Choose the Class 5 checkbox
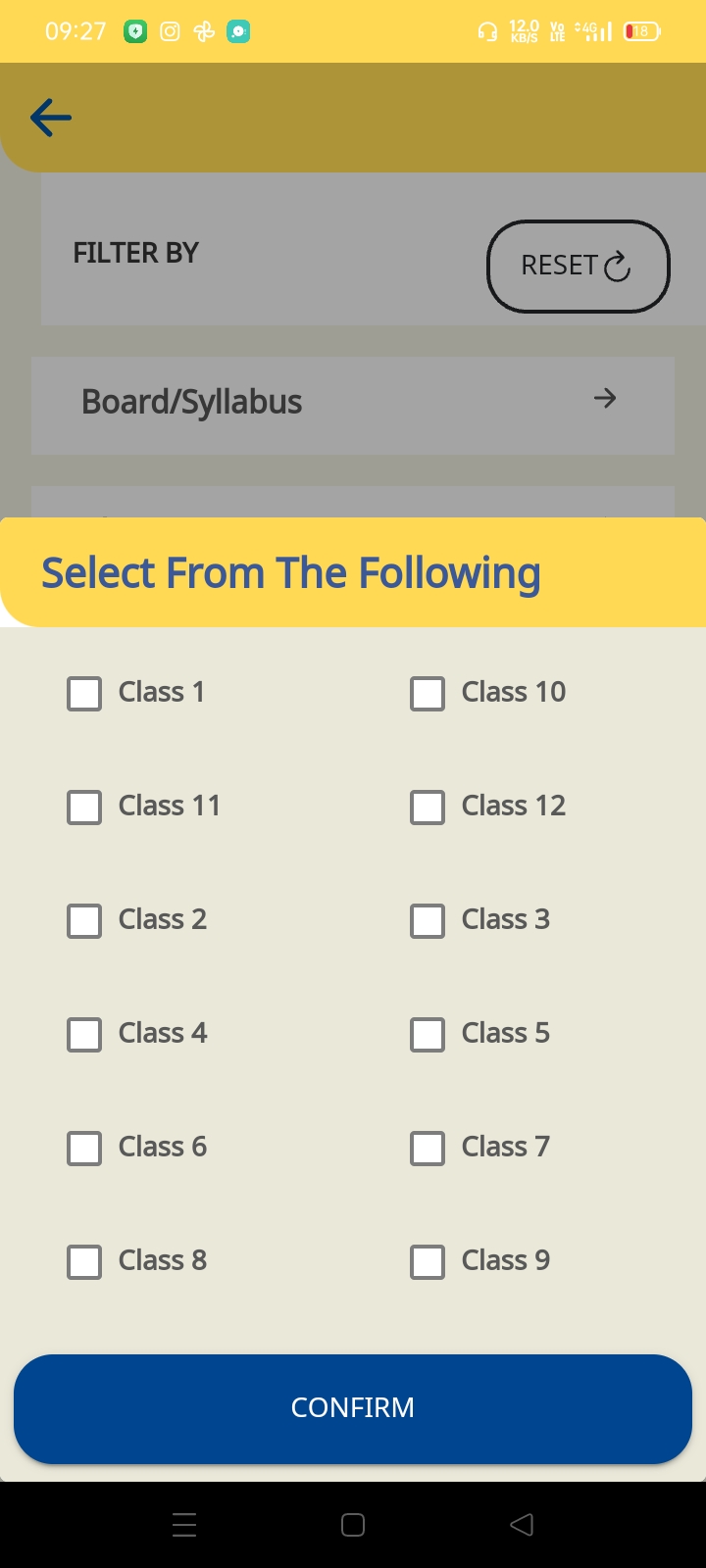Screen dimensions: 706x1568 click(428, 1034)
